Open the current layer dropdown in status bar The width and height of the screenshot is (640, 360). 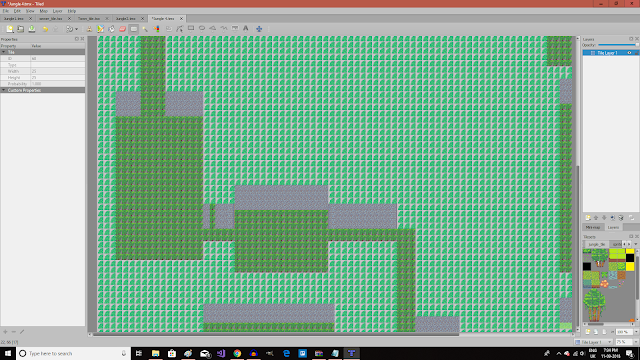coord(594,342)
